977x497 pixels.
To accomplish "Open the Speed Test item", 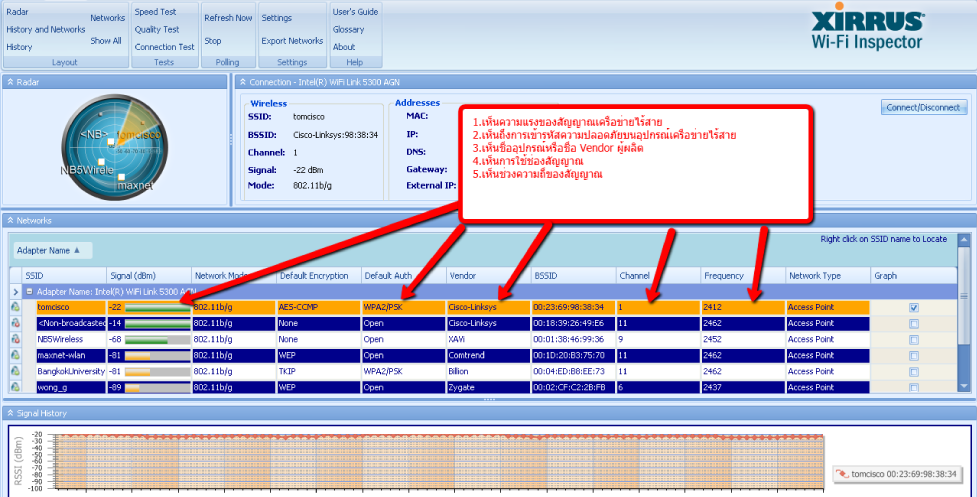I will 155,12.
